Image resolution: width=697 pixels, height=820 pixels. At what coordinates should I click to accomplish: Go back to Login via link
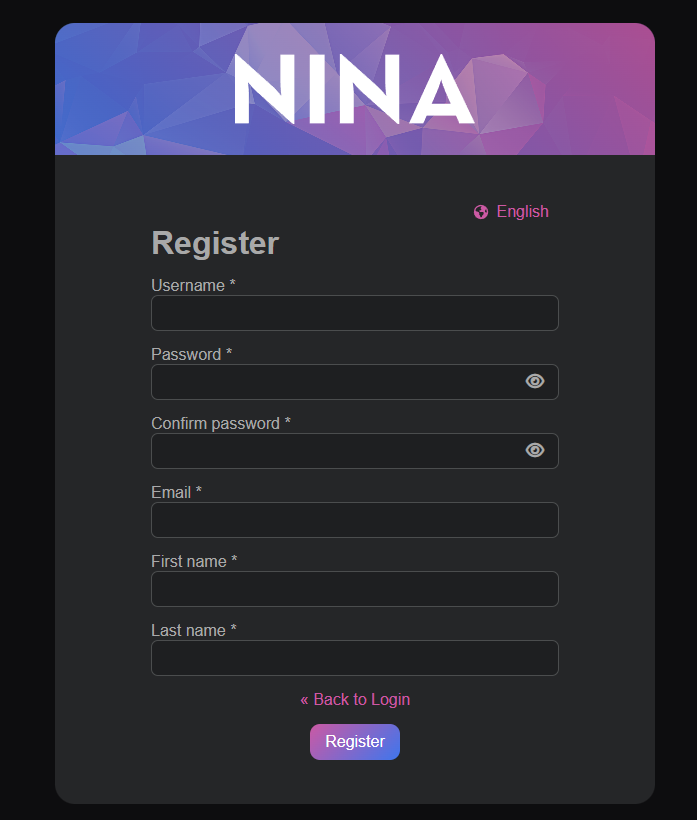[x=355, y=700]
